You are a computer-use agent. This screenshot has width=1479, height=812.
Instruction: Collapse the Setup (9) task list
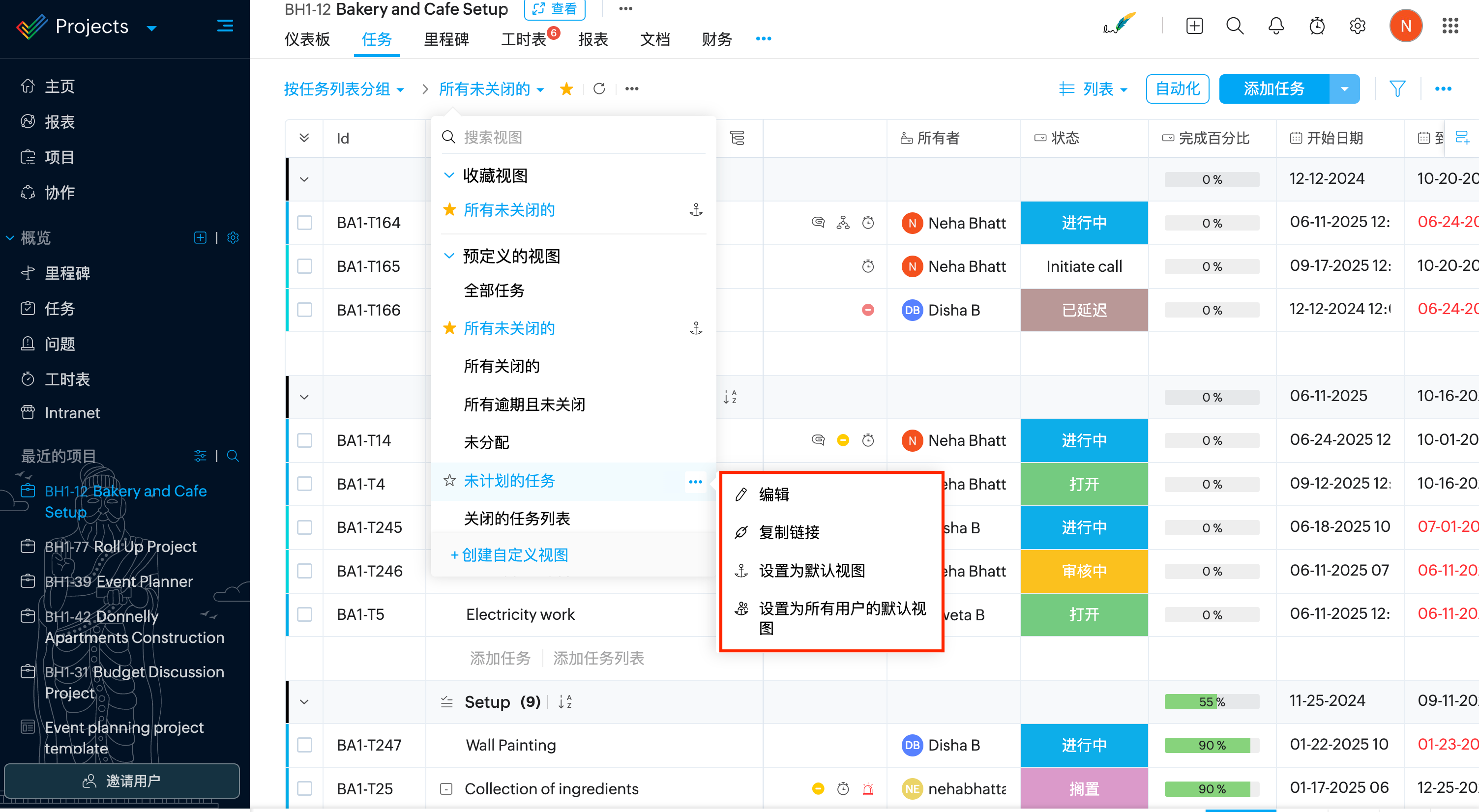tap(304, 702)
